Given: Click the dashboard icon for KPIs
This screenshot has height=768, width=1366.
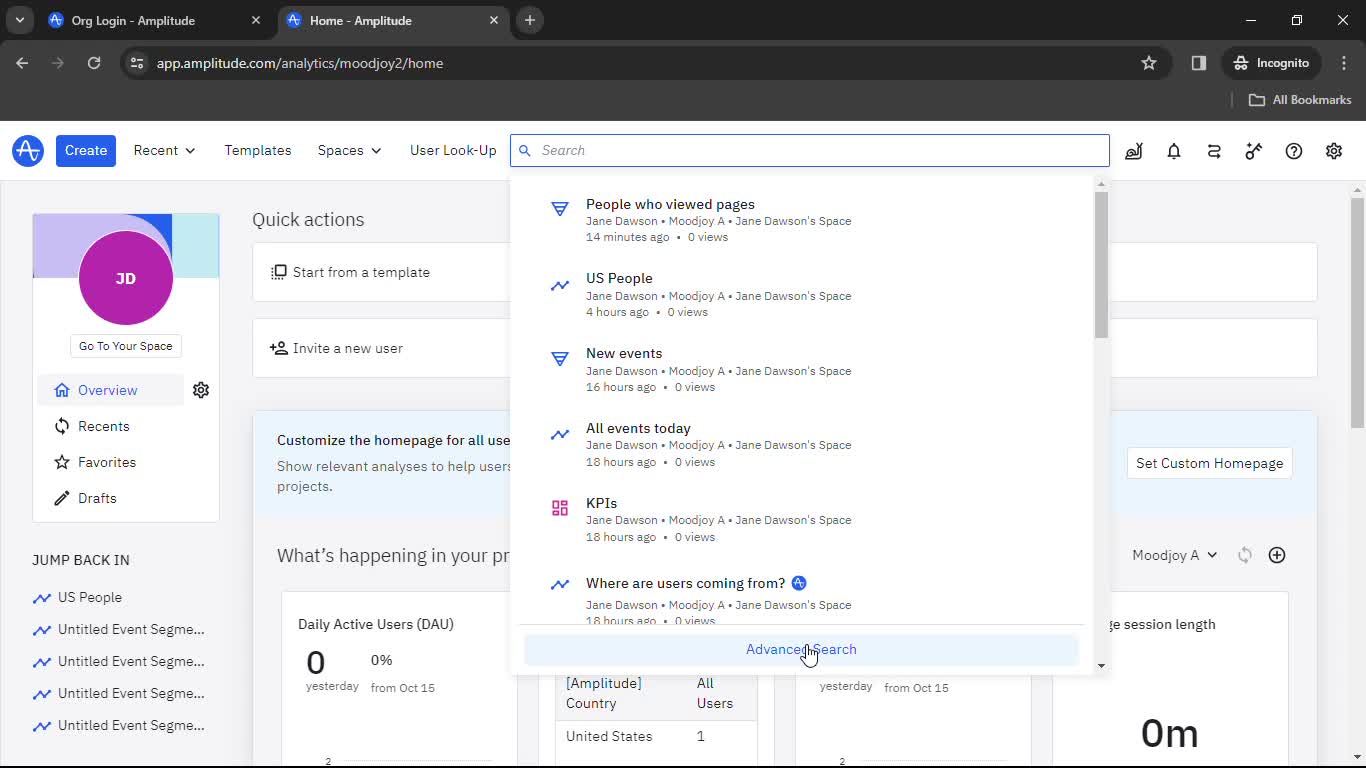Looking at the screenshot, I should click(560, 508).
